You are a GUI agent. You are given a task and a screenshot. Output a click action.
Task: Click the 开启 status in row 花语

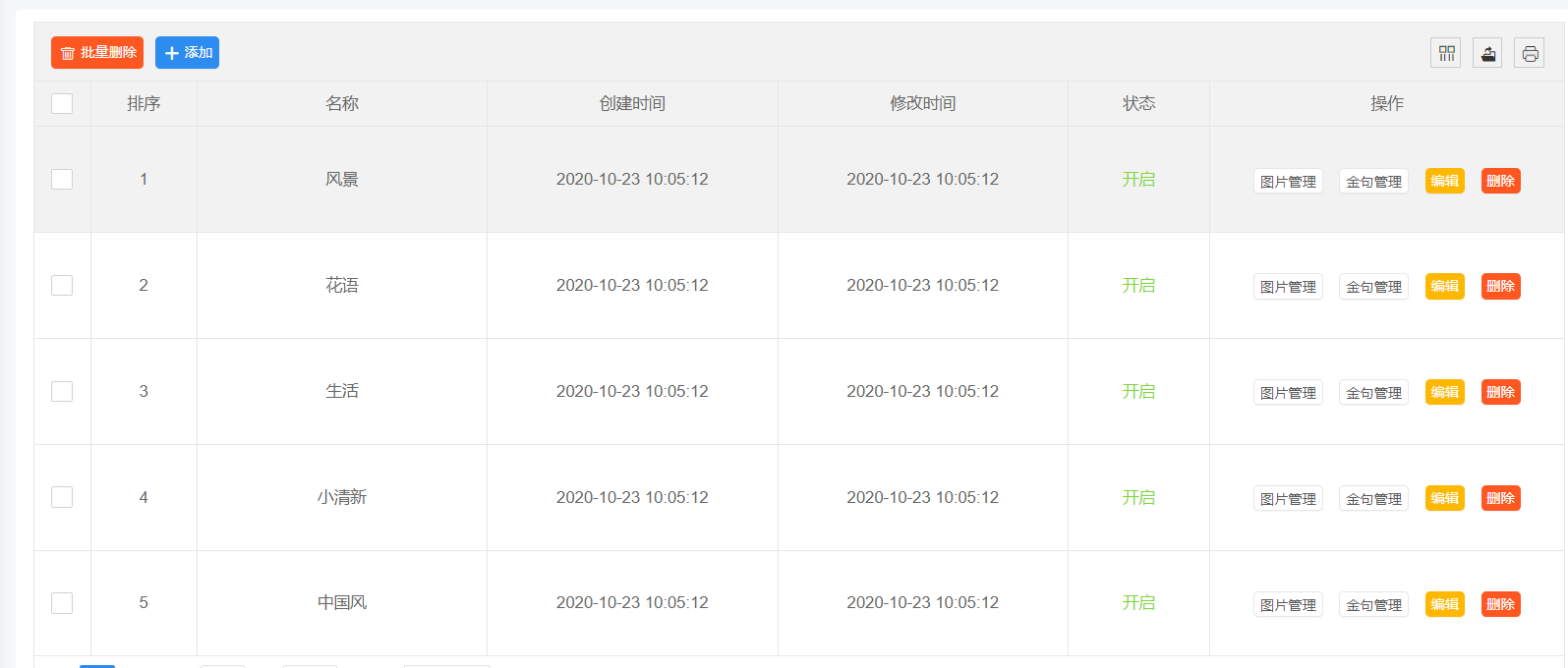pyautogui.click(x=1138, y=285)
